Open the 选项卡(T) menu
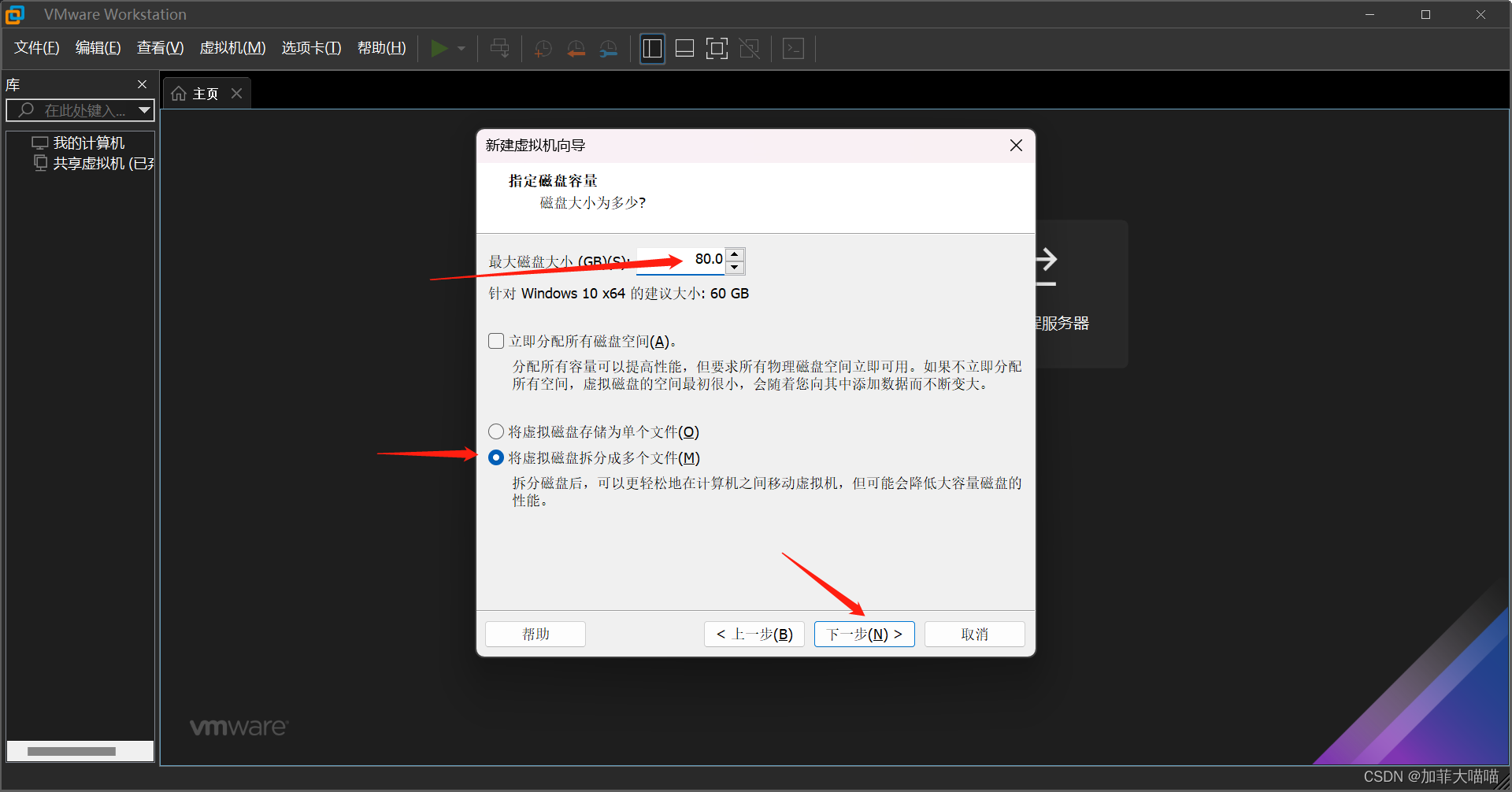Image resolution: width=1512 pixels, height=792 pixels. [x=312, y=48]
